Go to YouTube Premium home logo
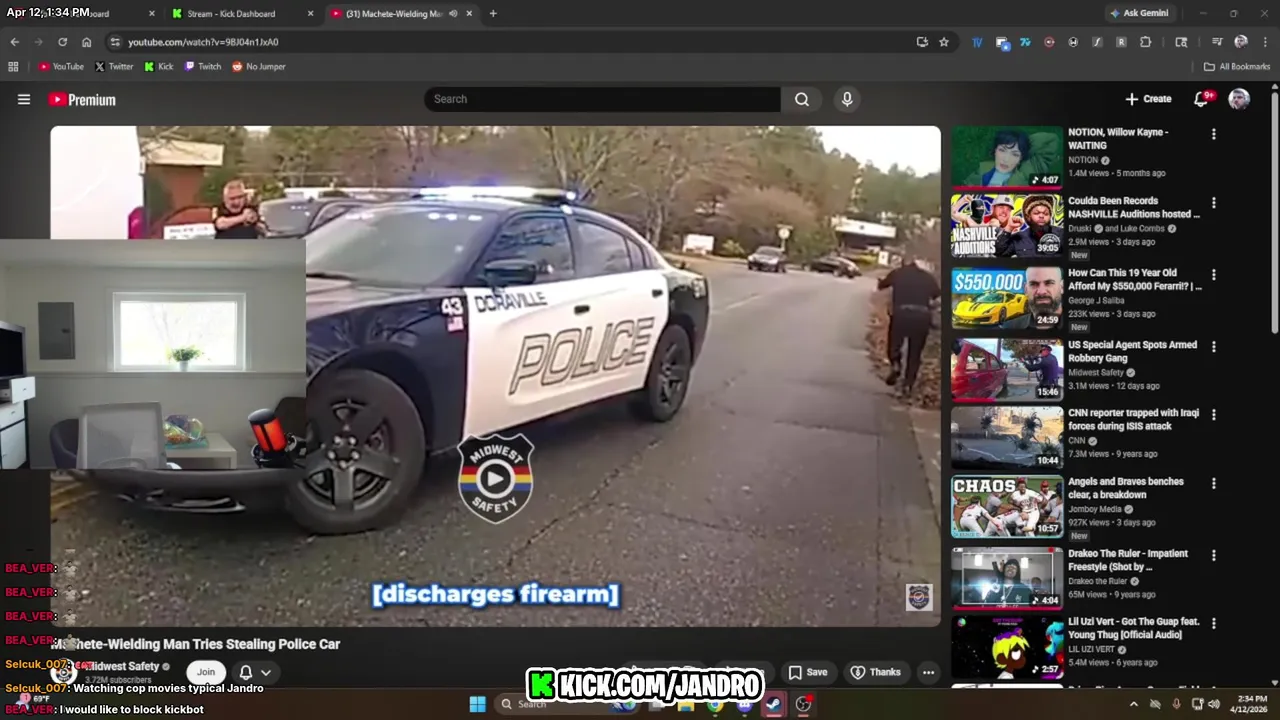This screenshot has height=720, width=1280. (x=82, y=100)
